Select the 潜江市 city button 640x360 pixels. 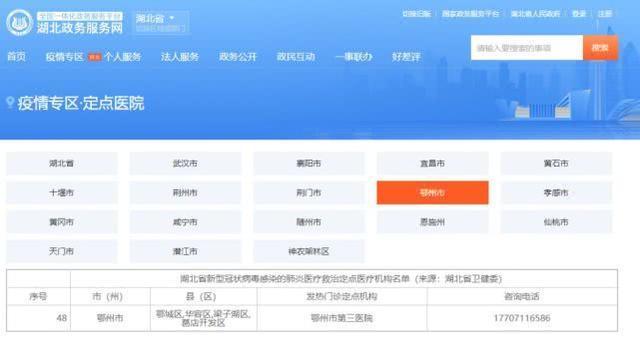click(x=185, y=251)
